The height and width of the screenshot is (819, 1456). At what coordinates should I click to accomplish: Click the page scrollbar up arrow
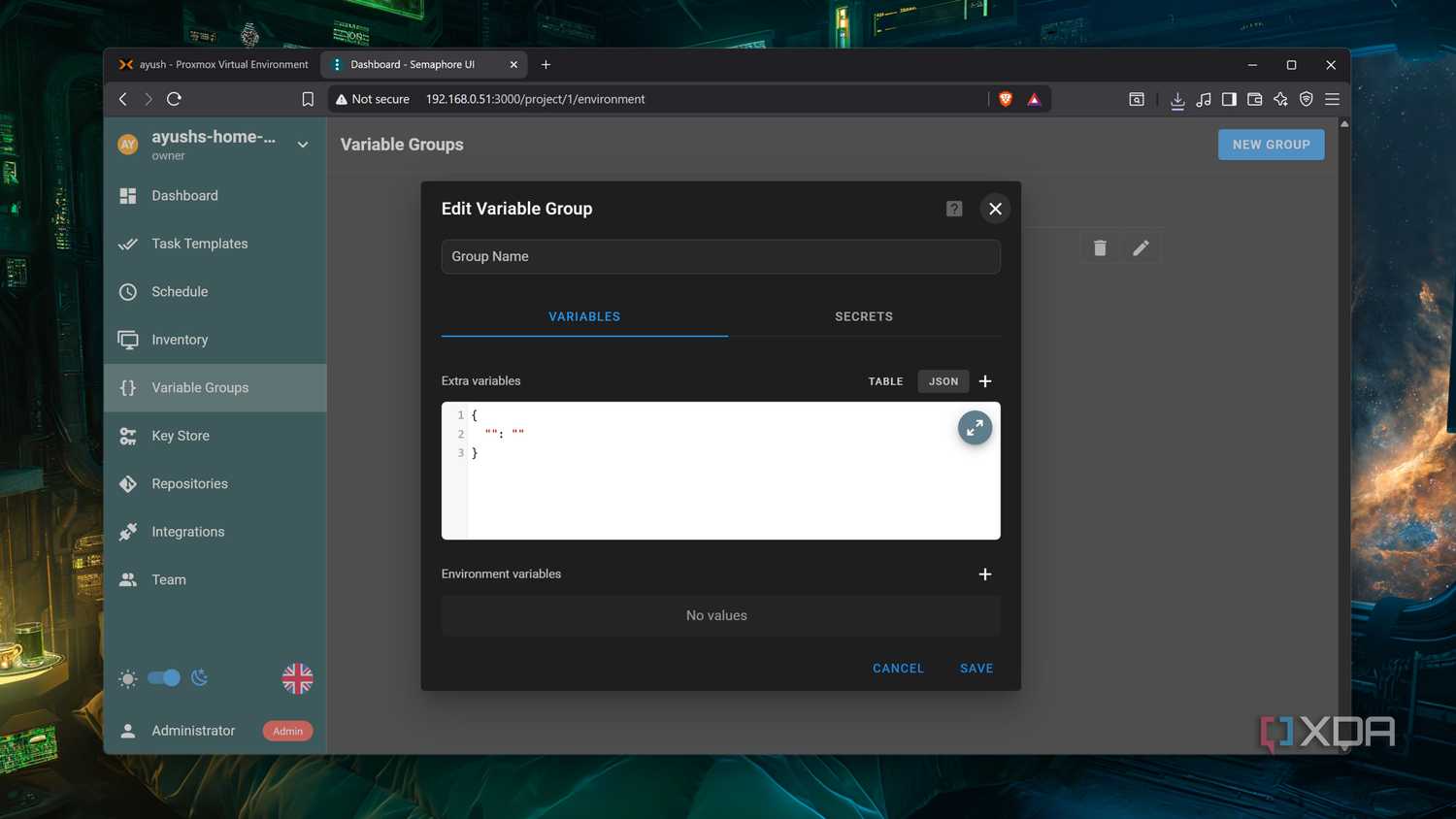click(1344, 124)
